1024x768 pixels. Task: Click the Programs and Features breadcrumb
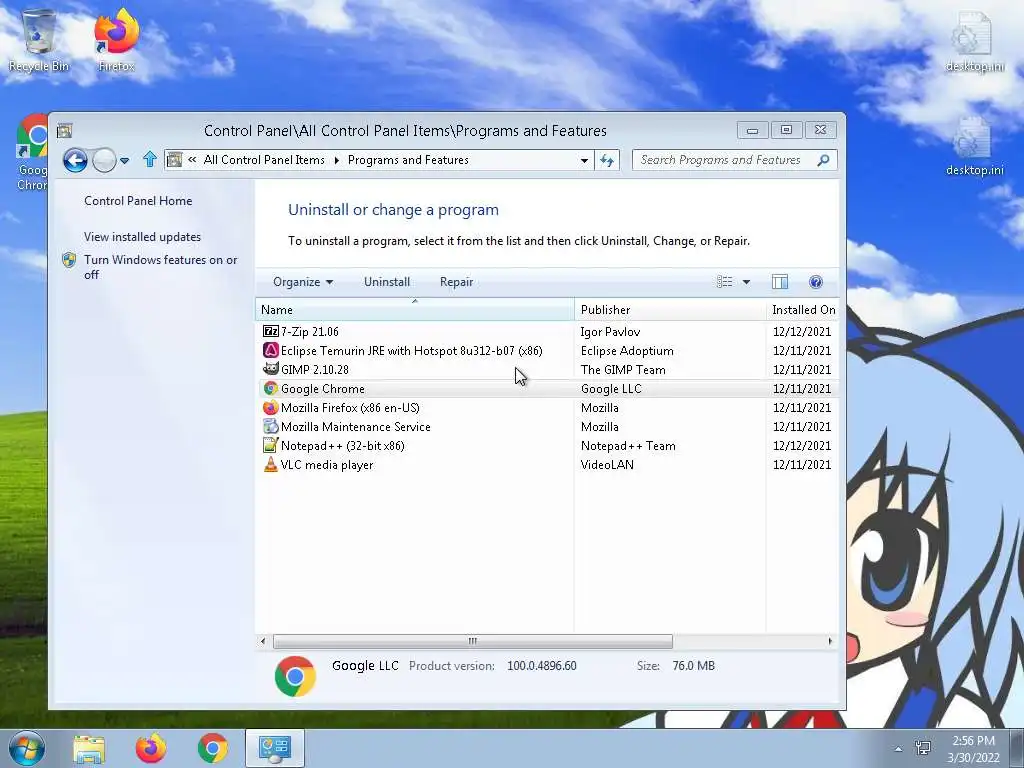click(408, 160)
